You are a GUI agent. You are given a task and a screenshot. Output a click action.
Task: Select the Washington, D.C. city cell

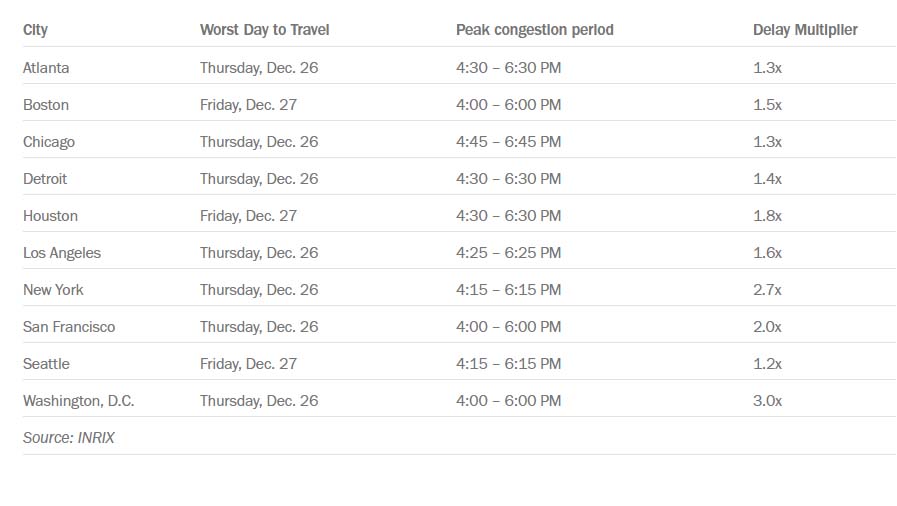[x=78, y=401]
